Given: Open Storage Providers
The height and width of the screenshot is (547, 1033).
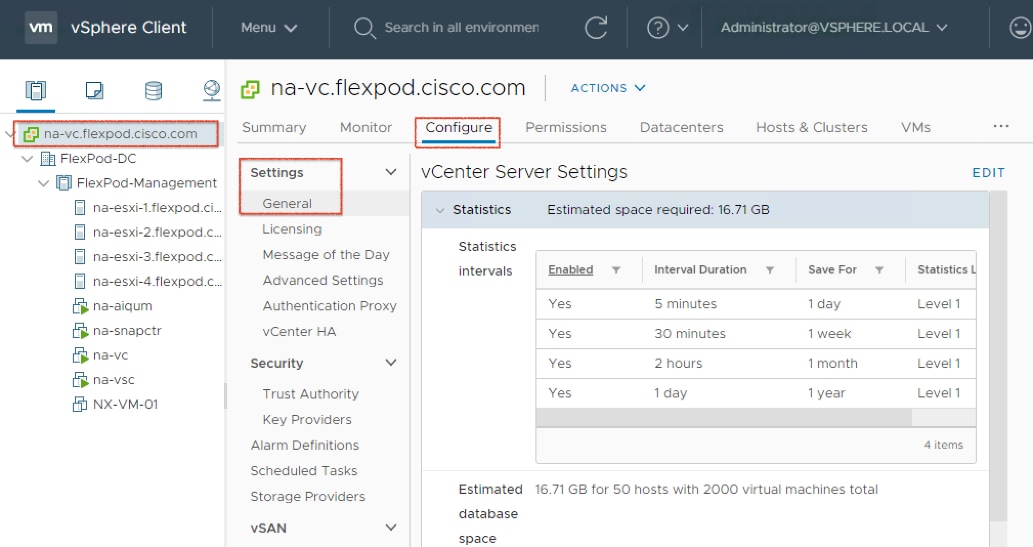Looking at the screenshot, I should click(308, 496).
